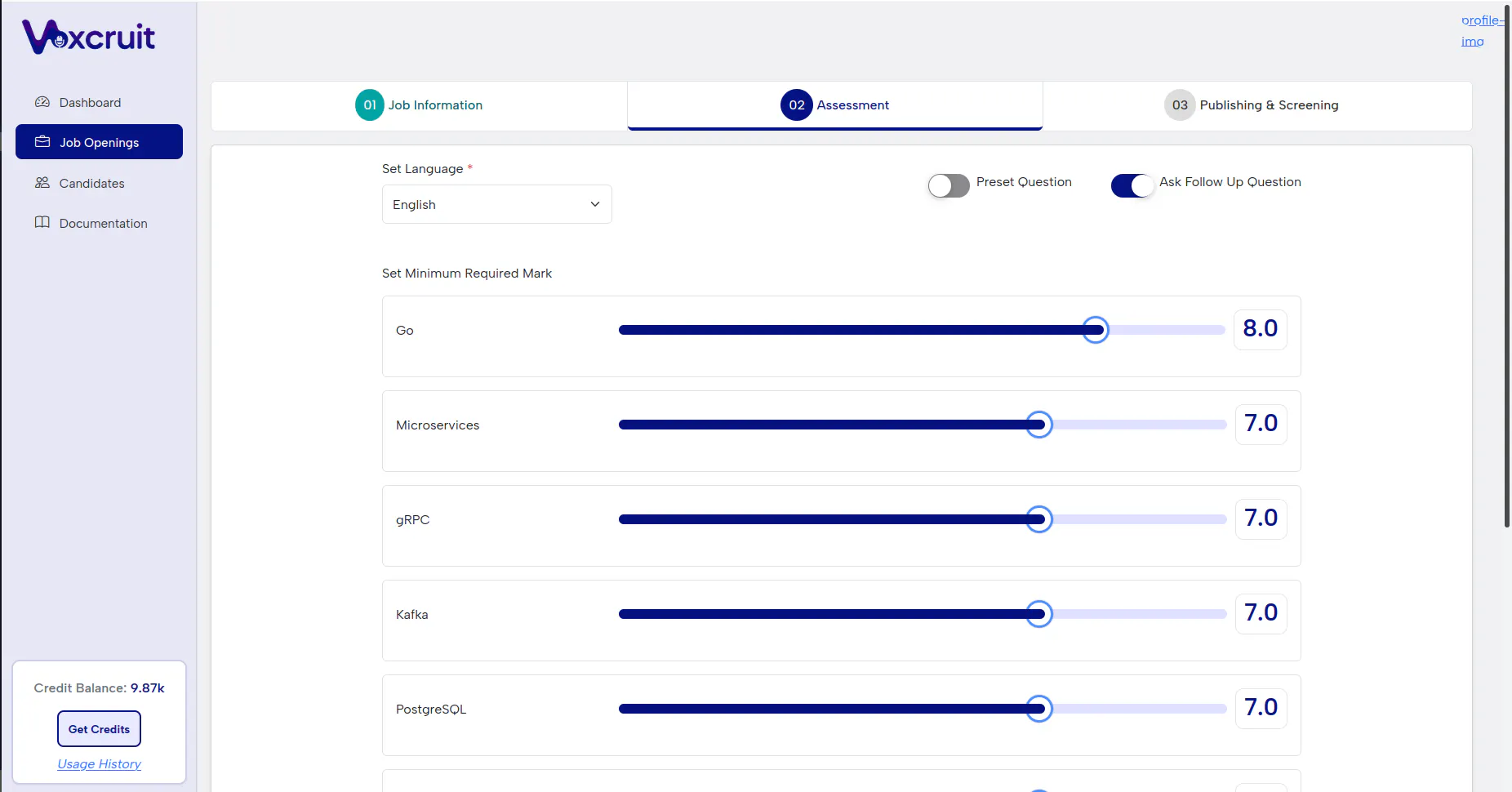Click the PostgreSQL mark value 7.0

click(x=1261, y=708)
